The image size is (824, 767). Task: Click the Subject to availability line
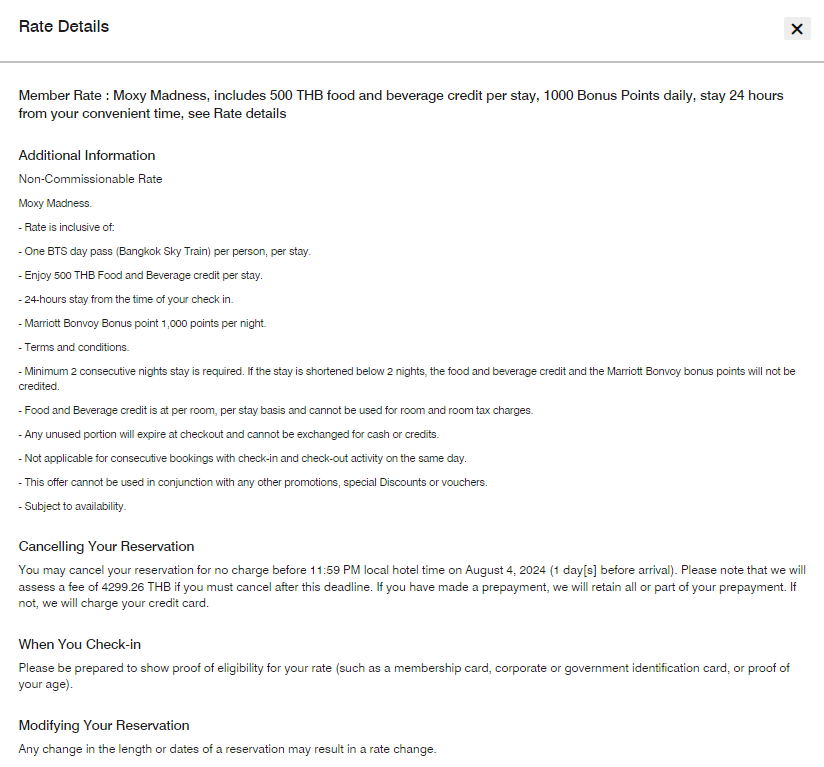click(73, 506)
